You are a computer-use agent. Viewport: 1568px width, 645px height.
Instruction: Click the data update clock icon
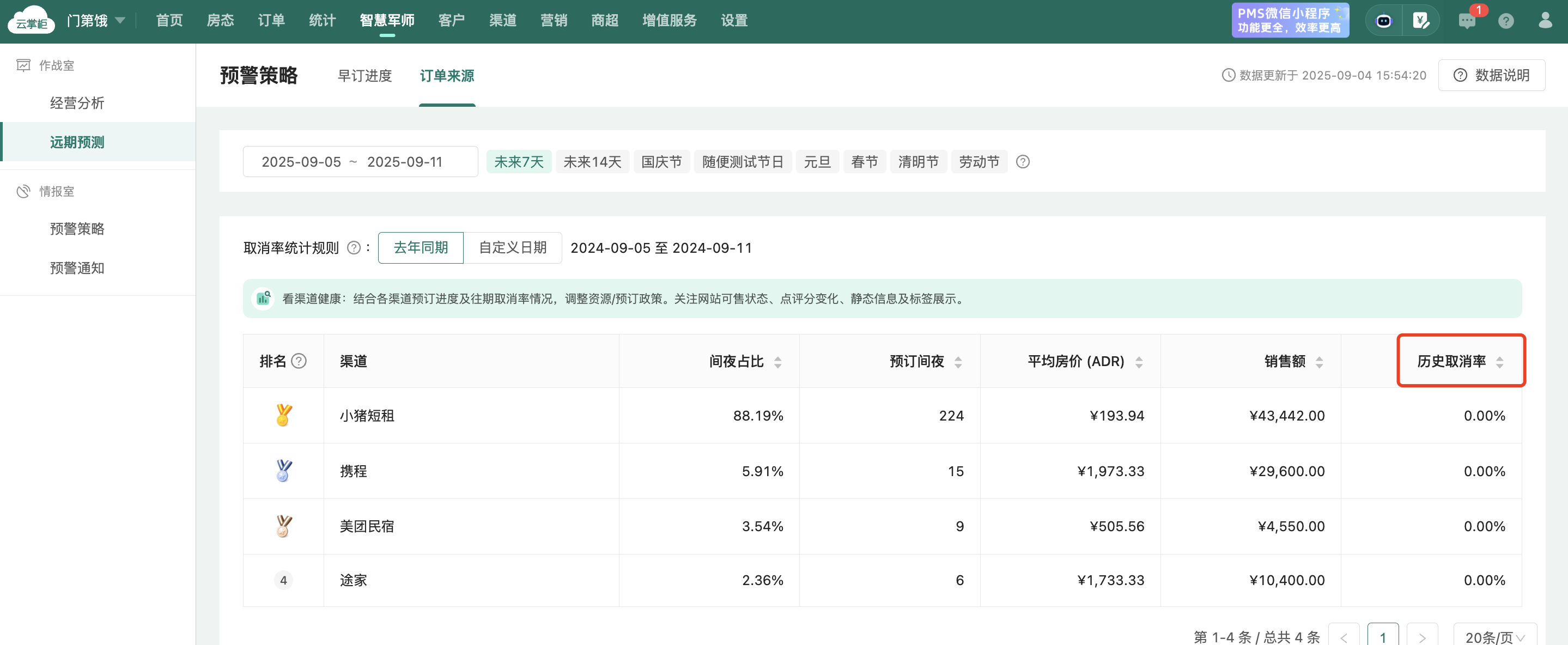[x=1229, y=76]
